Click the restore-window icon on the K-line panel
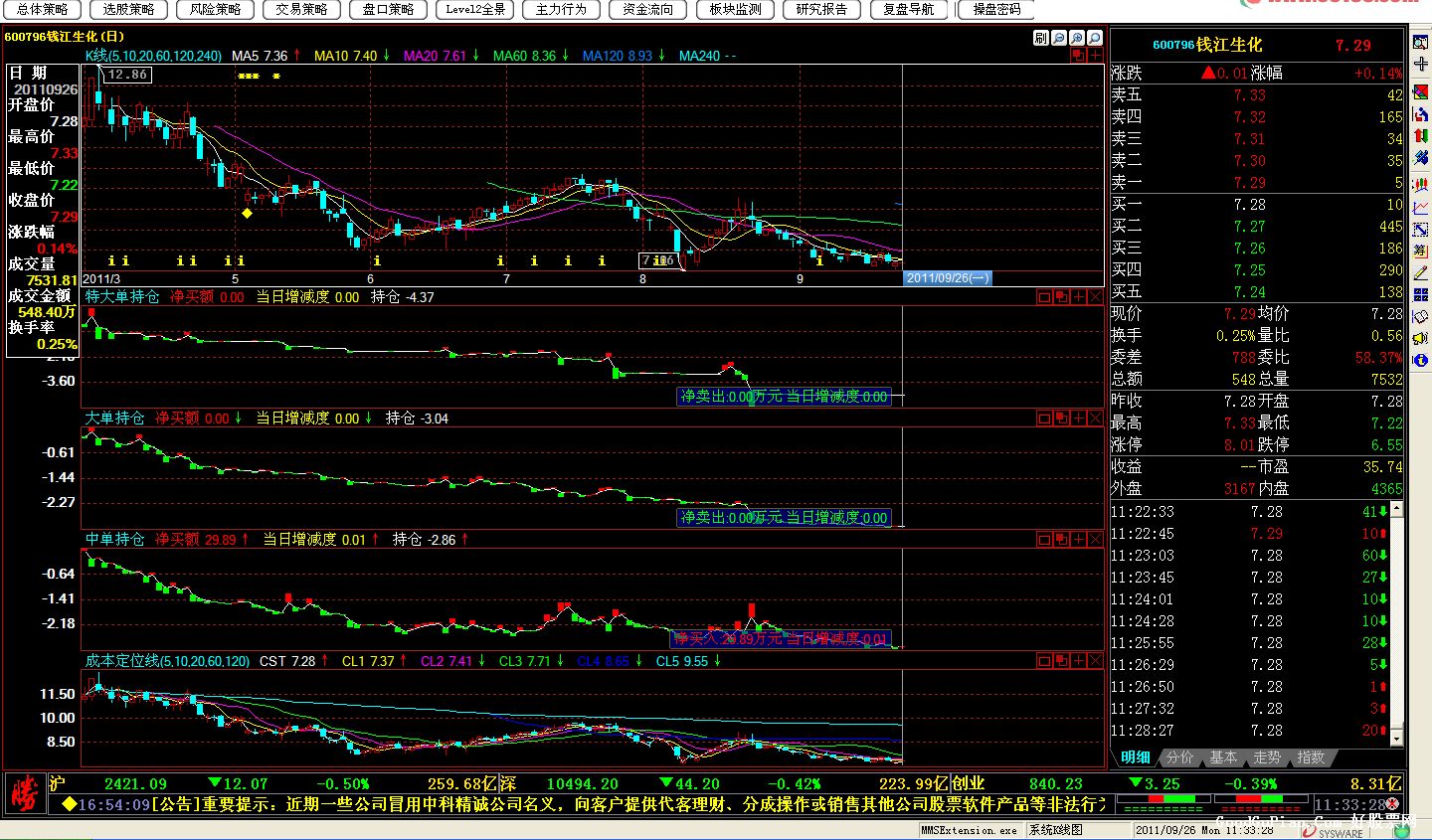The width and height of the screenshot is (1432, 840). (x=1078, y=56)
